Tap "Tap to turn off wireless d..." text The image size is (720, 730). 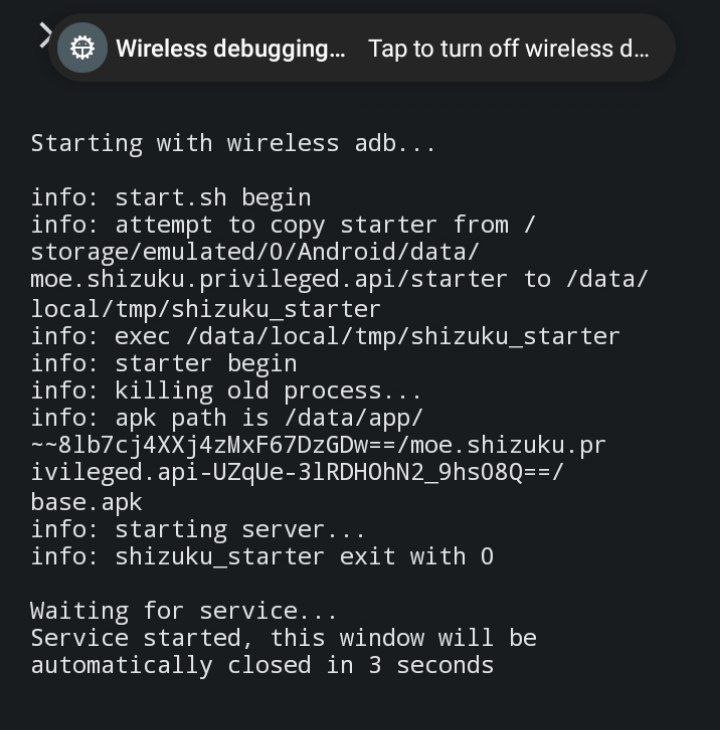pos(509,48)
